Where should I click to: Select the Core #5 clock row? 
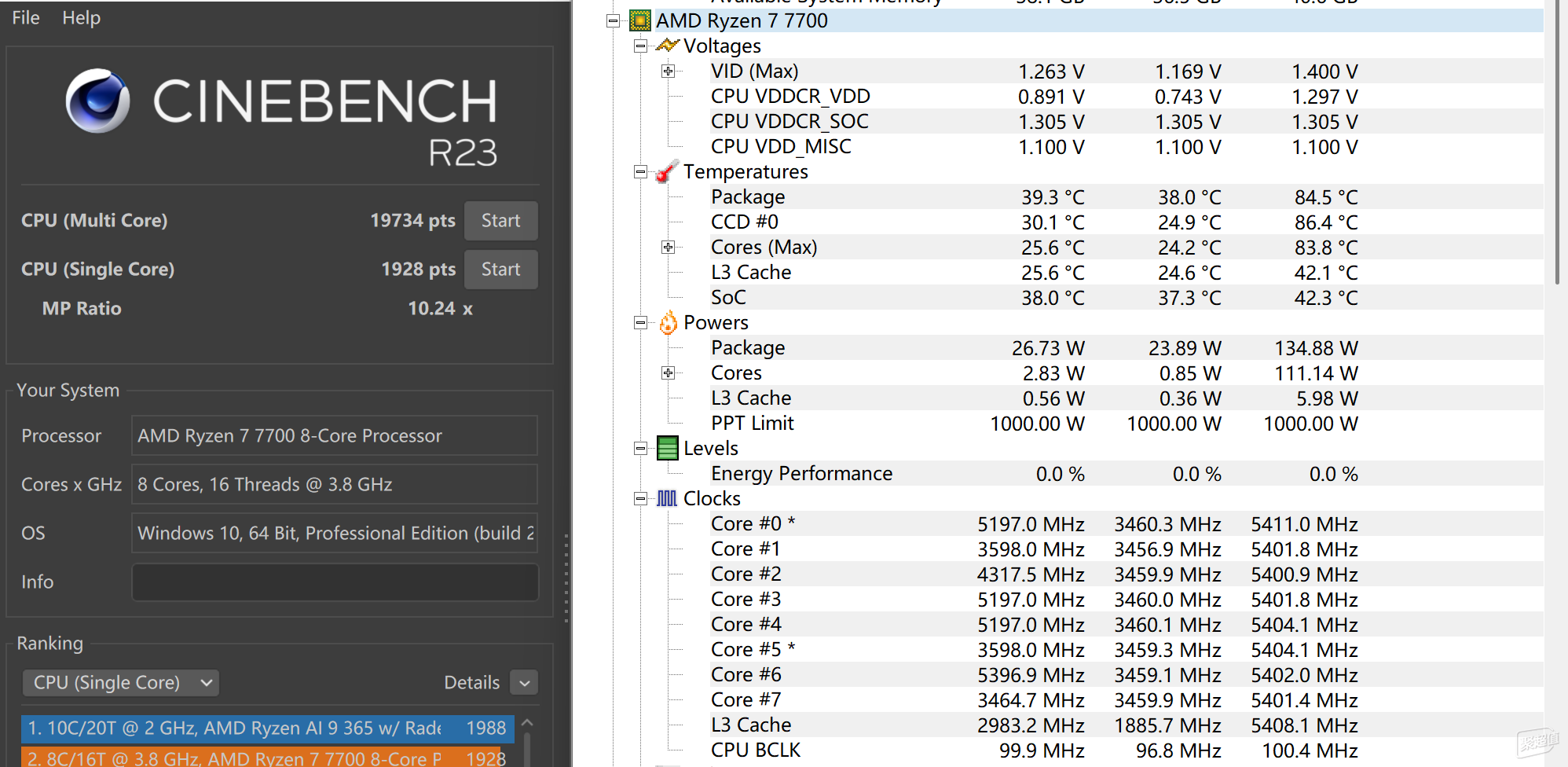(1125, 650)
